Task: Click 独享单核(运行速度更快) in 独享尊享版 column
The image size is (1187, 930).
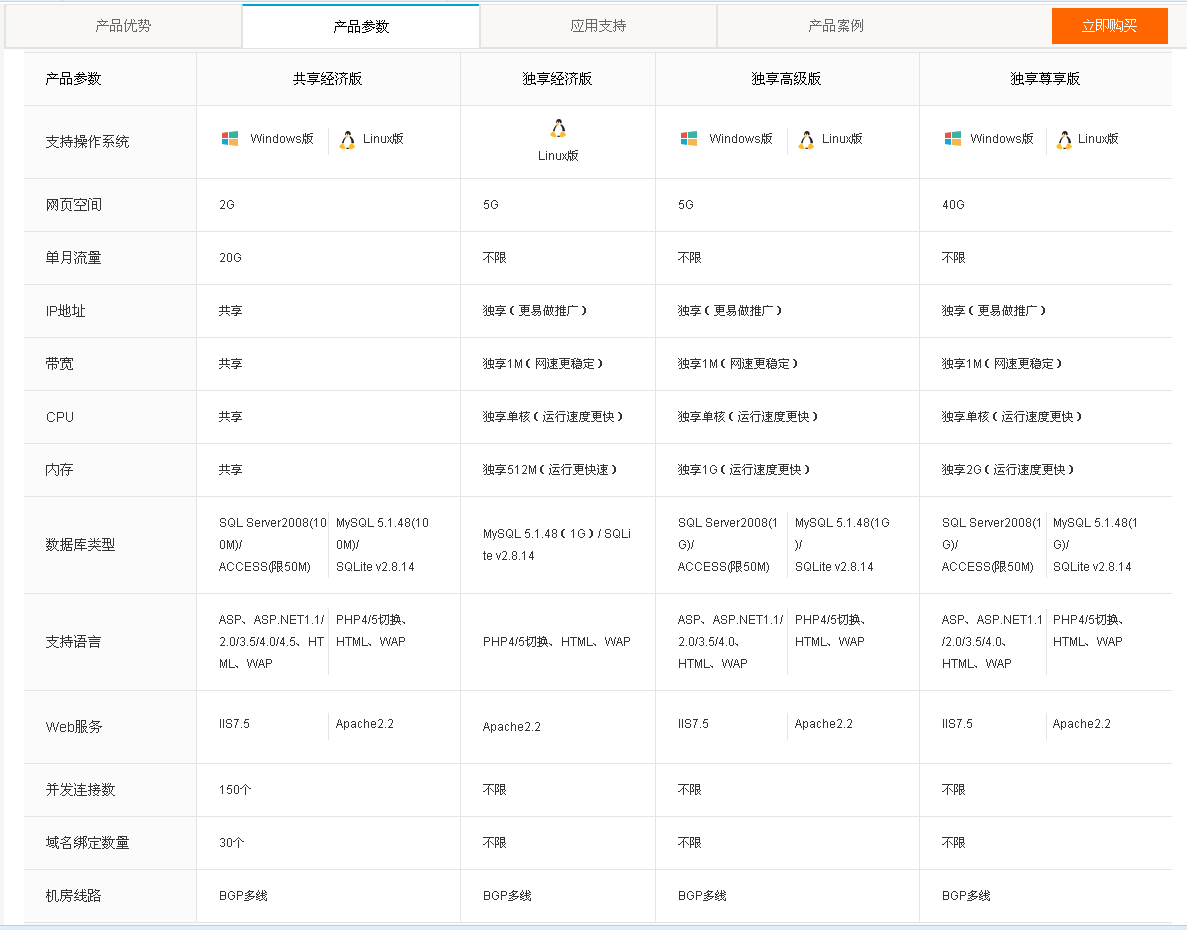Action: 1011,416
